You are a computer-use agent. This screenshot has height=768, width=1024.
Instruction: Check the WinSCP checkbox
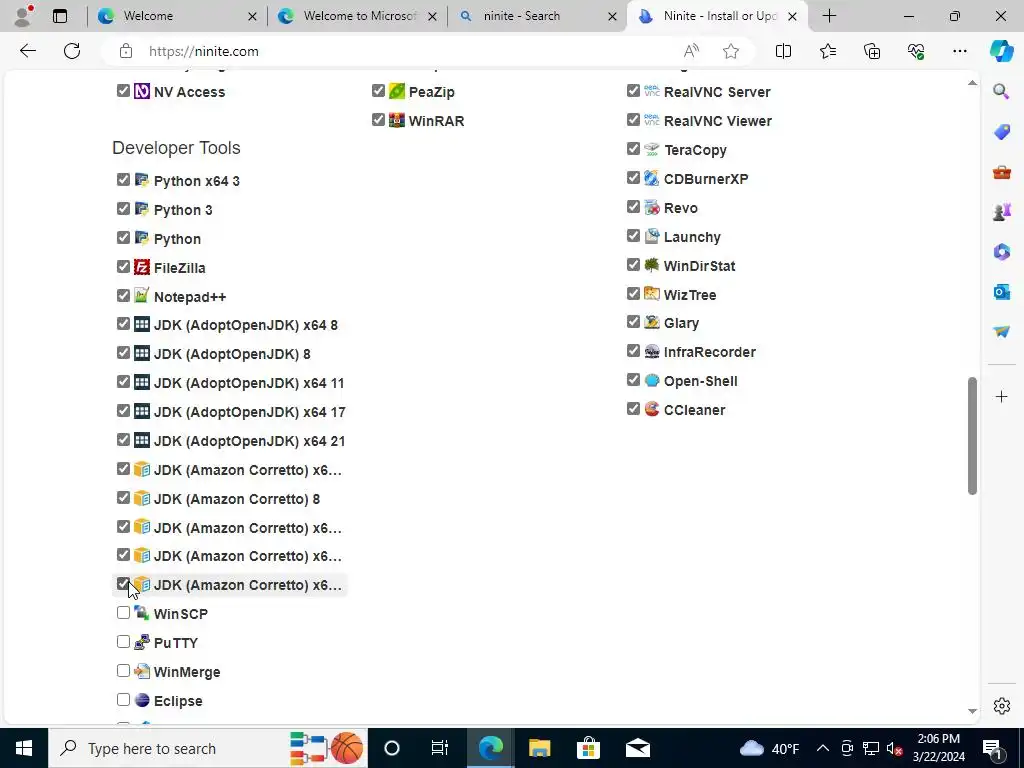pos(123,613)
